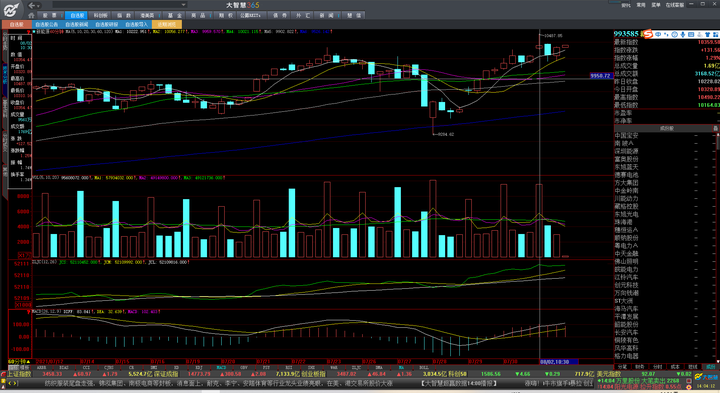Open the 商品 tab
The image size is (720, 393).
click(198, 15)
